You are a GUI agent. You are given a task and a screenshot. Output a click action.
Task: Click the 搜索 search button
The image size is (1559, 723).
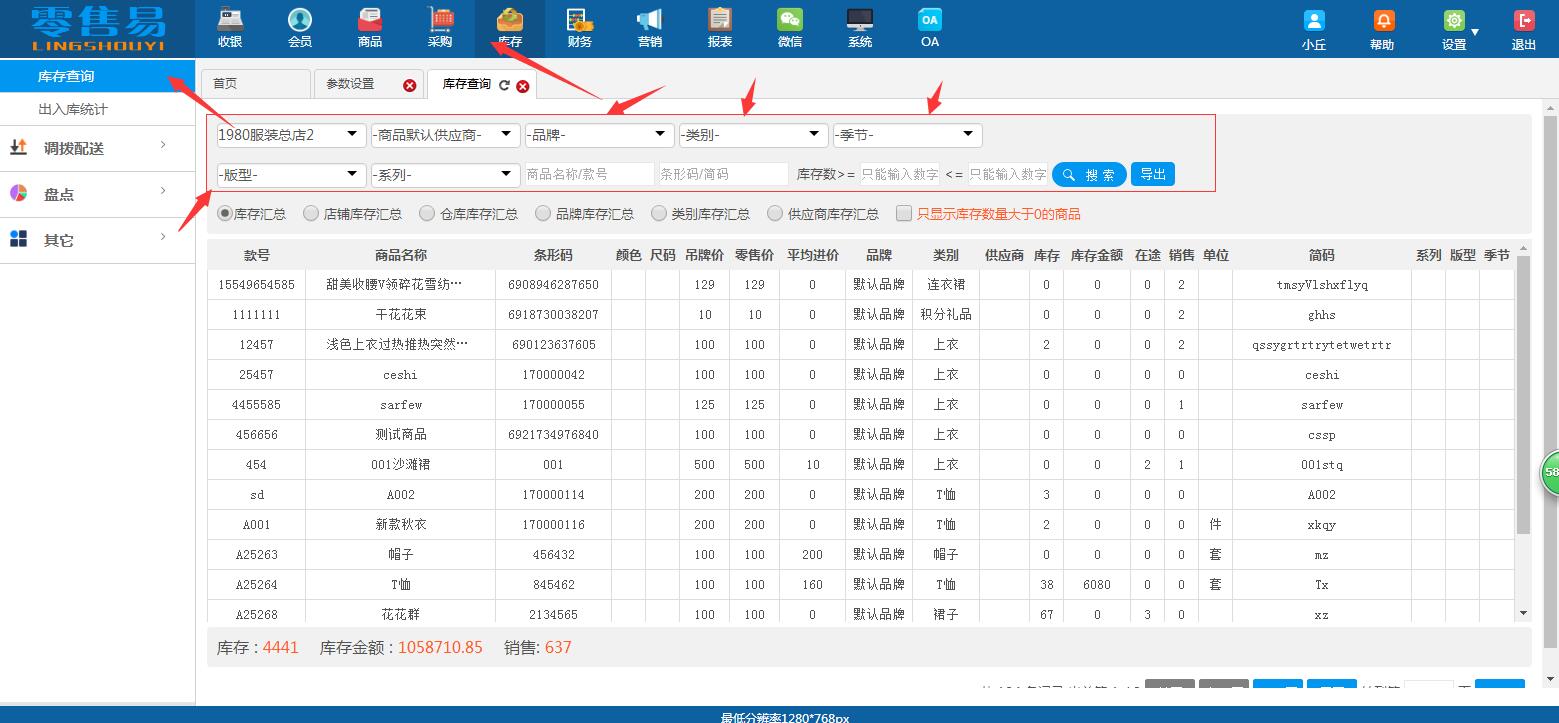click(1089, 174)
